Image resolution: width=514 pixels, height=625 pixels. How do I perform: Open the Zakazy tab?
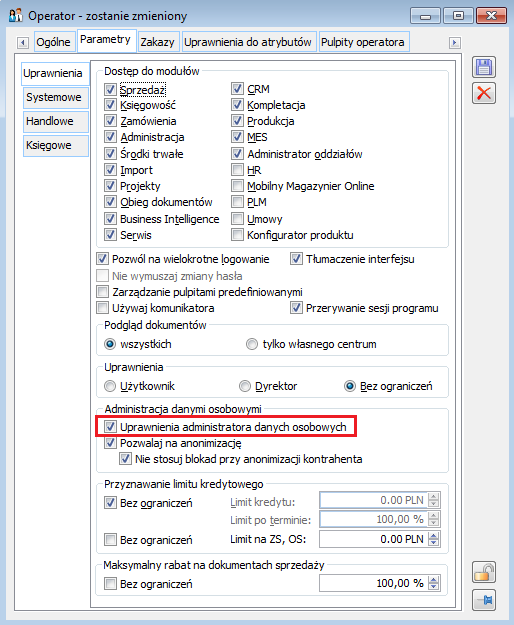pos(158,42)
